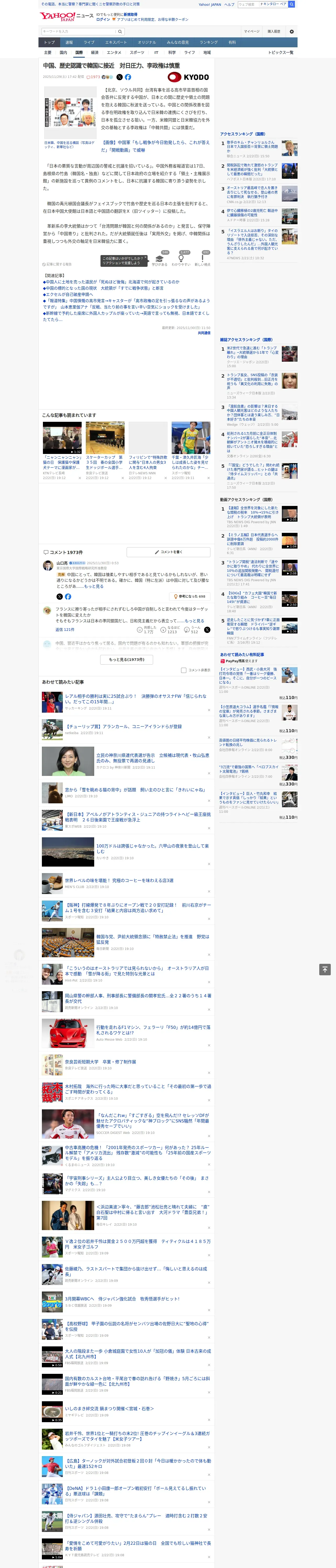Open 購入履歴 link
This screenshot has width=336, height=1568.
(x=274, y=32)
